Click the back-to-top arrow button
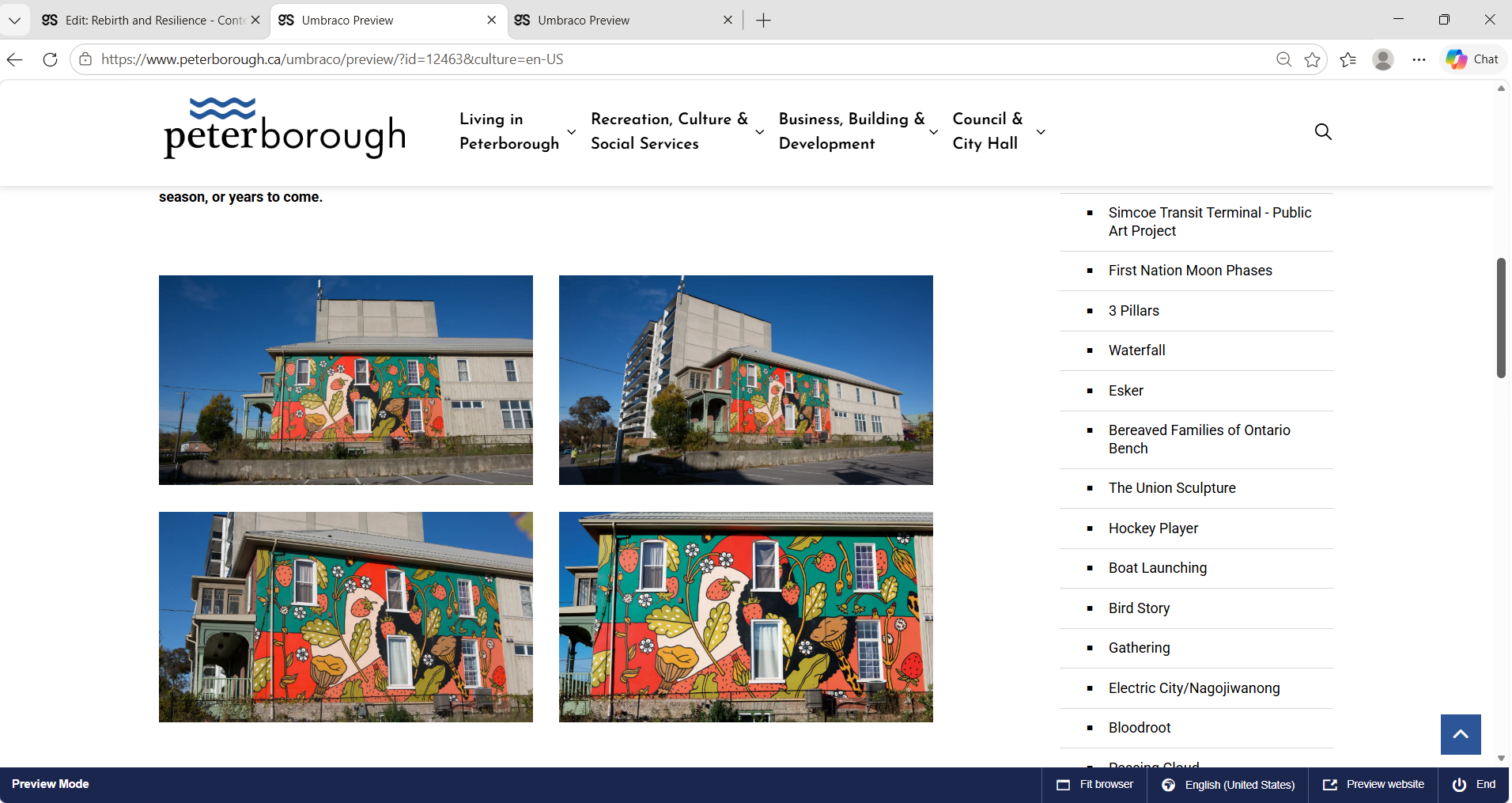 pos(1461,734)
